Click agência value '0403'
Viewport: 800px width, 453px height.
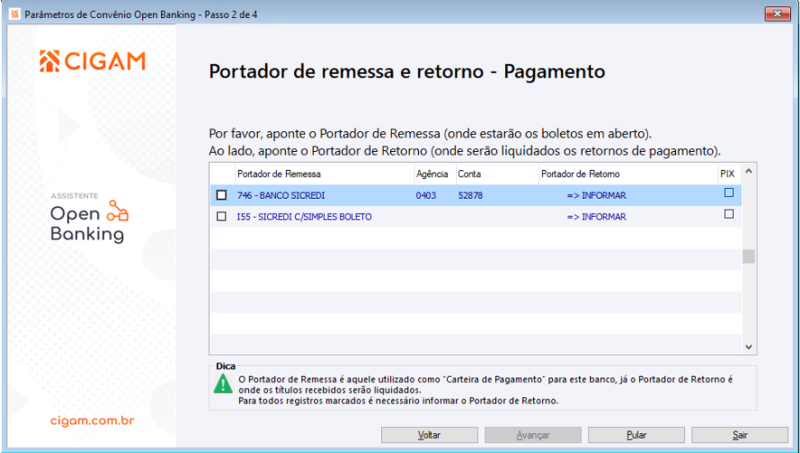[x=426, y=195]
